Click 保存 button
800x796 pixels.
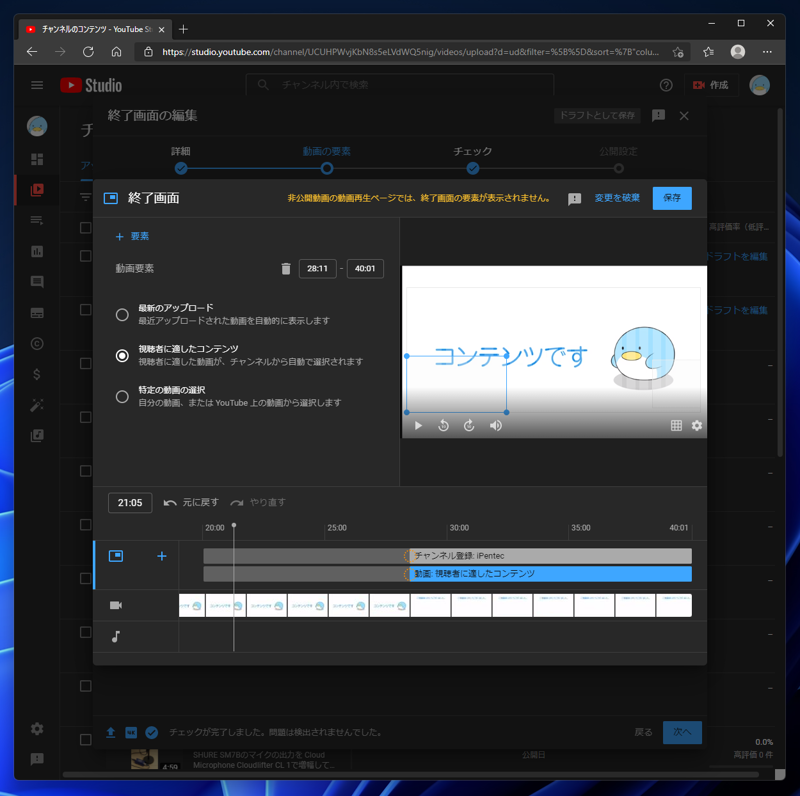click(x=672, y=198)
